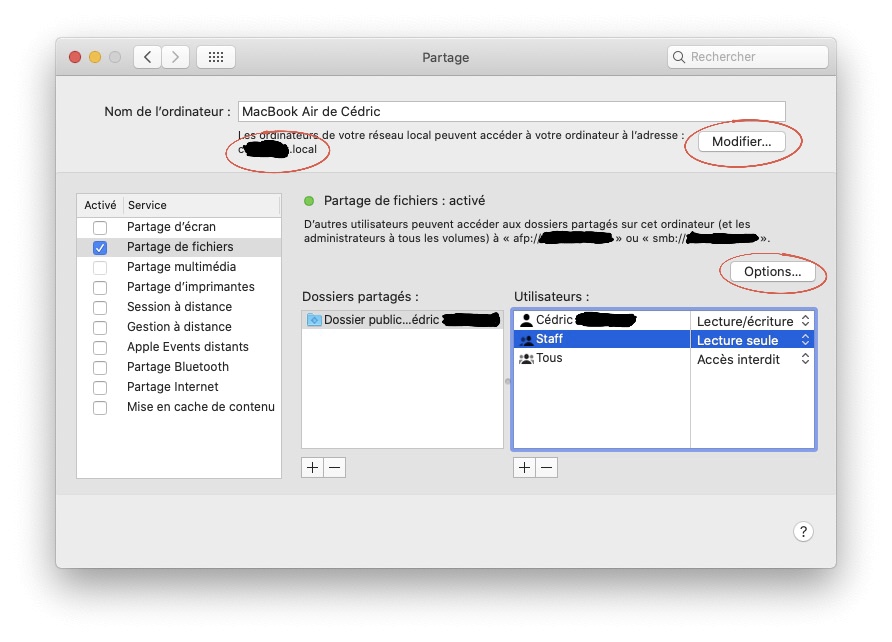Minimize the Partage window
892x642 pixels.
point(95,57)
